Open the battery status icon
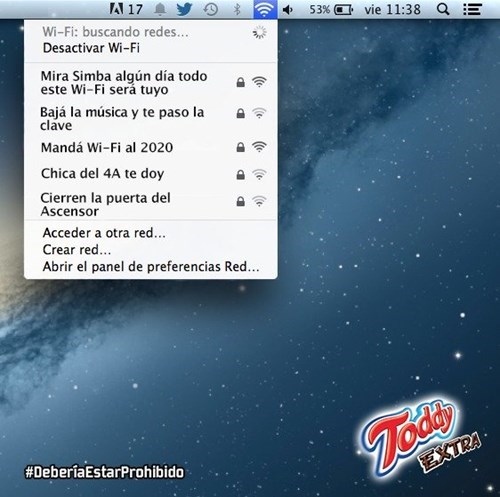500x497 pixels. tap(344, 10)
